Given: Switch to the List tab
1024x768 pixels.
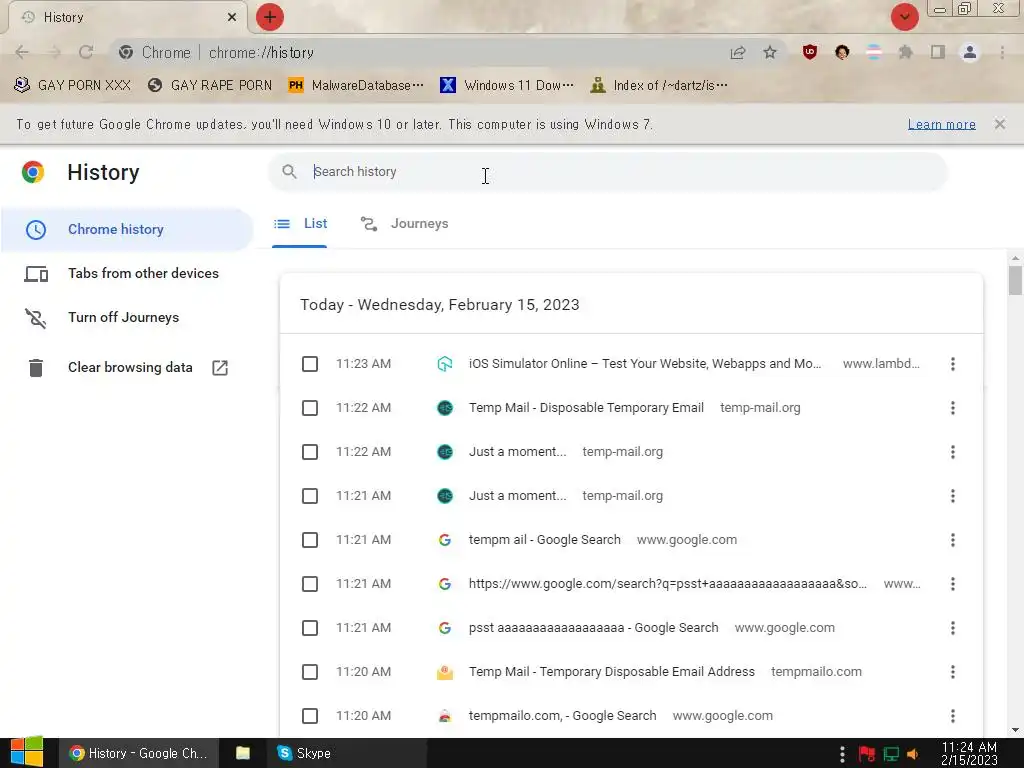Looking at the screenshot, I should click(300, 224).
